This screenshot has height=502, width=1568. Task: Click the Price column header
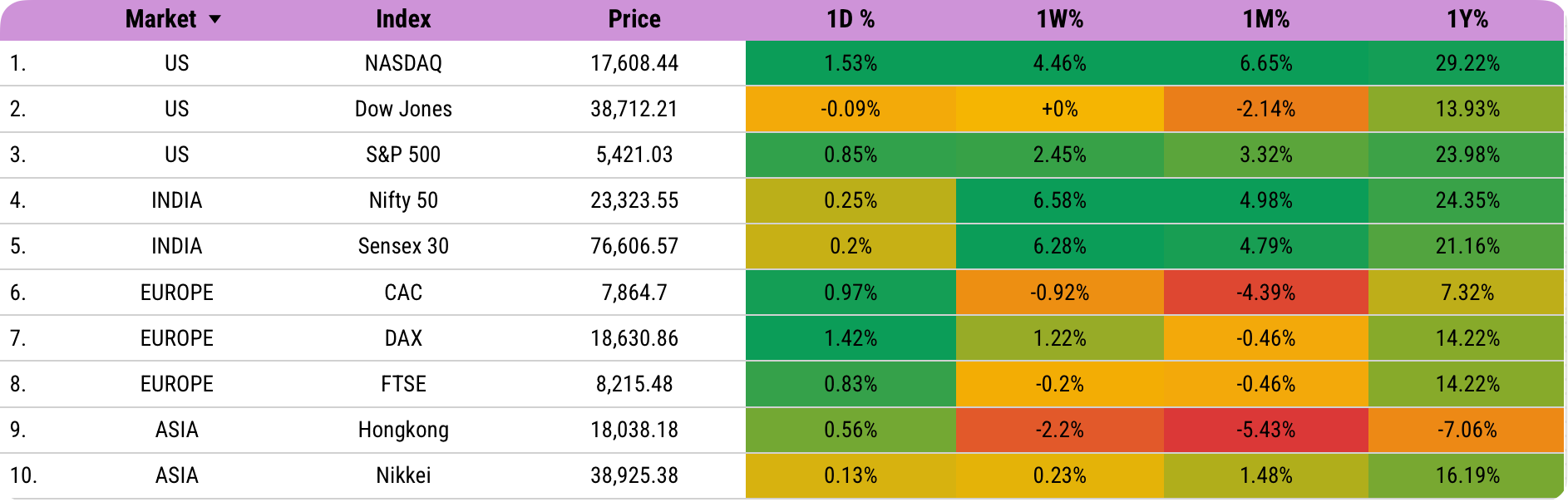(x=634, y=19)
